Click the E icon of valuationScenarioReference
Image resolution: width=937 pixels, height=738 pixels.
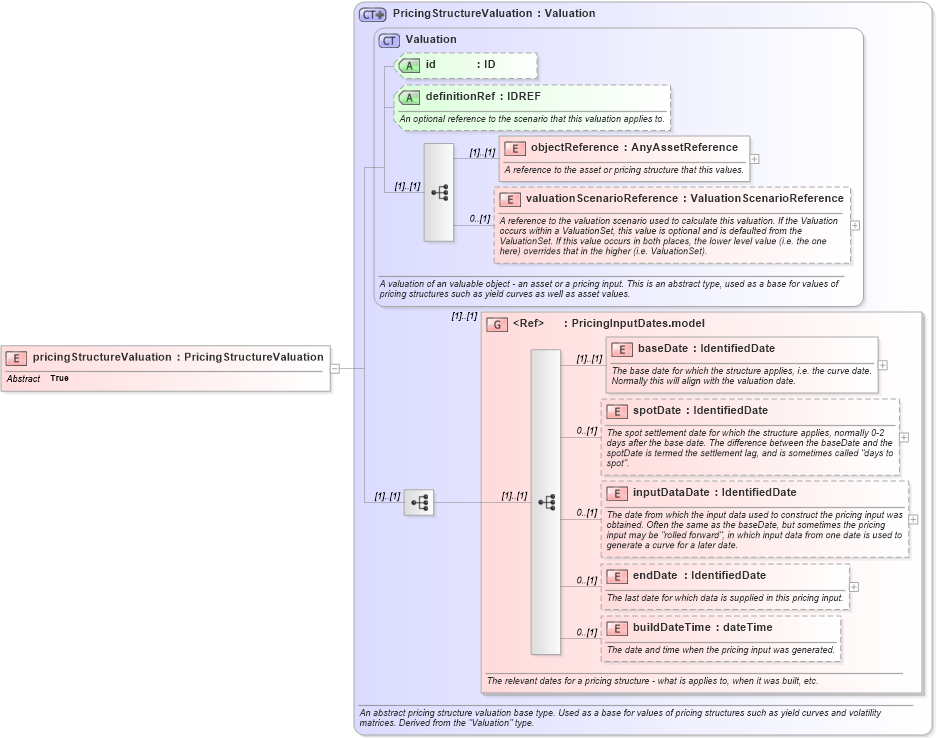click(x=514, y=198)
